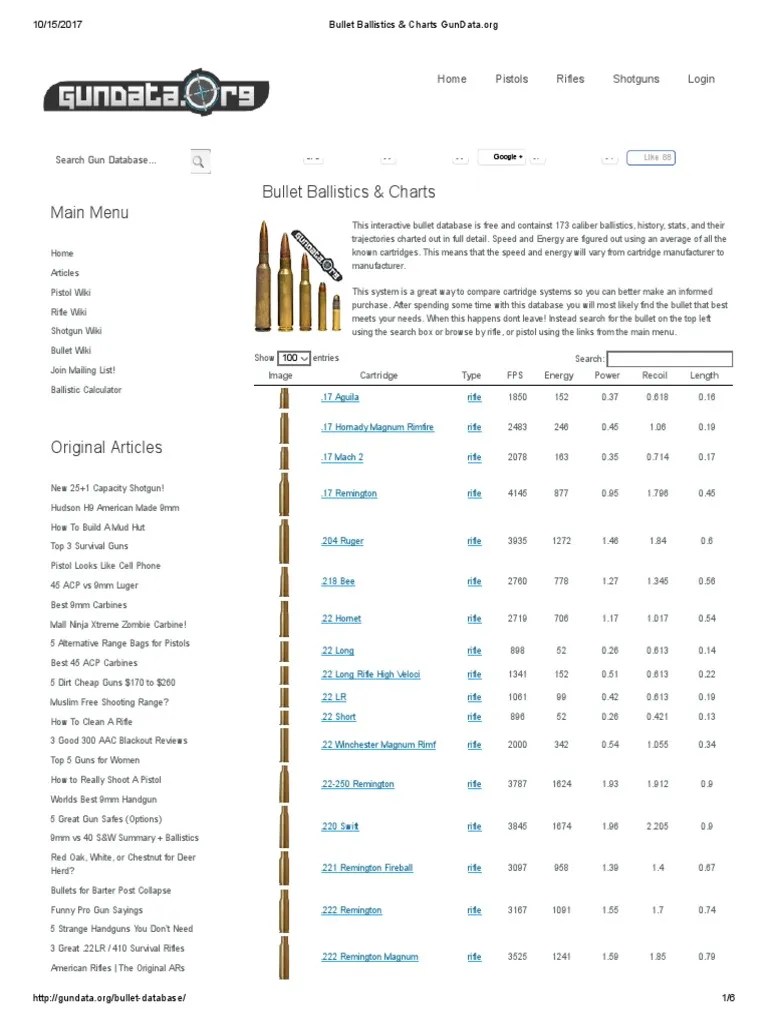
Task: Open the .22 Long Rifle High Veloci link
Action: point(370,675)
